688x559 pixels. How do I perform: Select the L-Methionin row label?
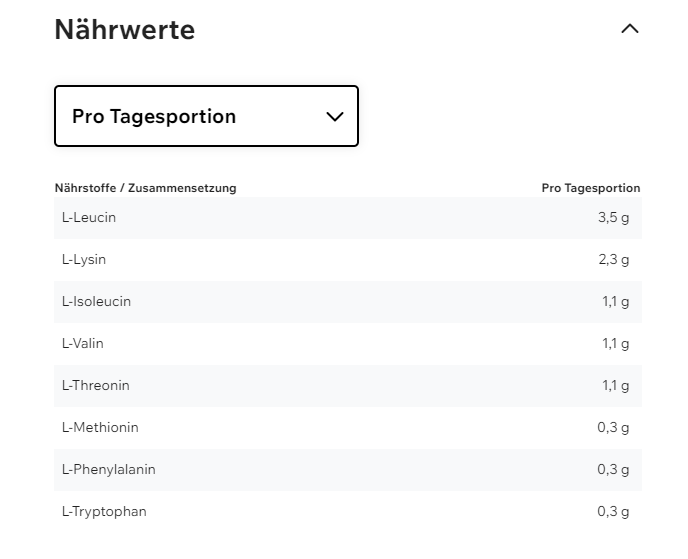[x=100, y=427]
